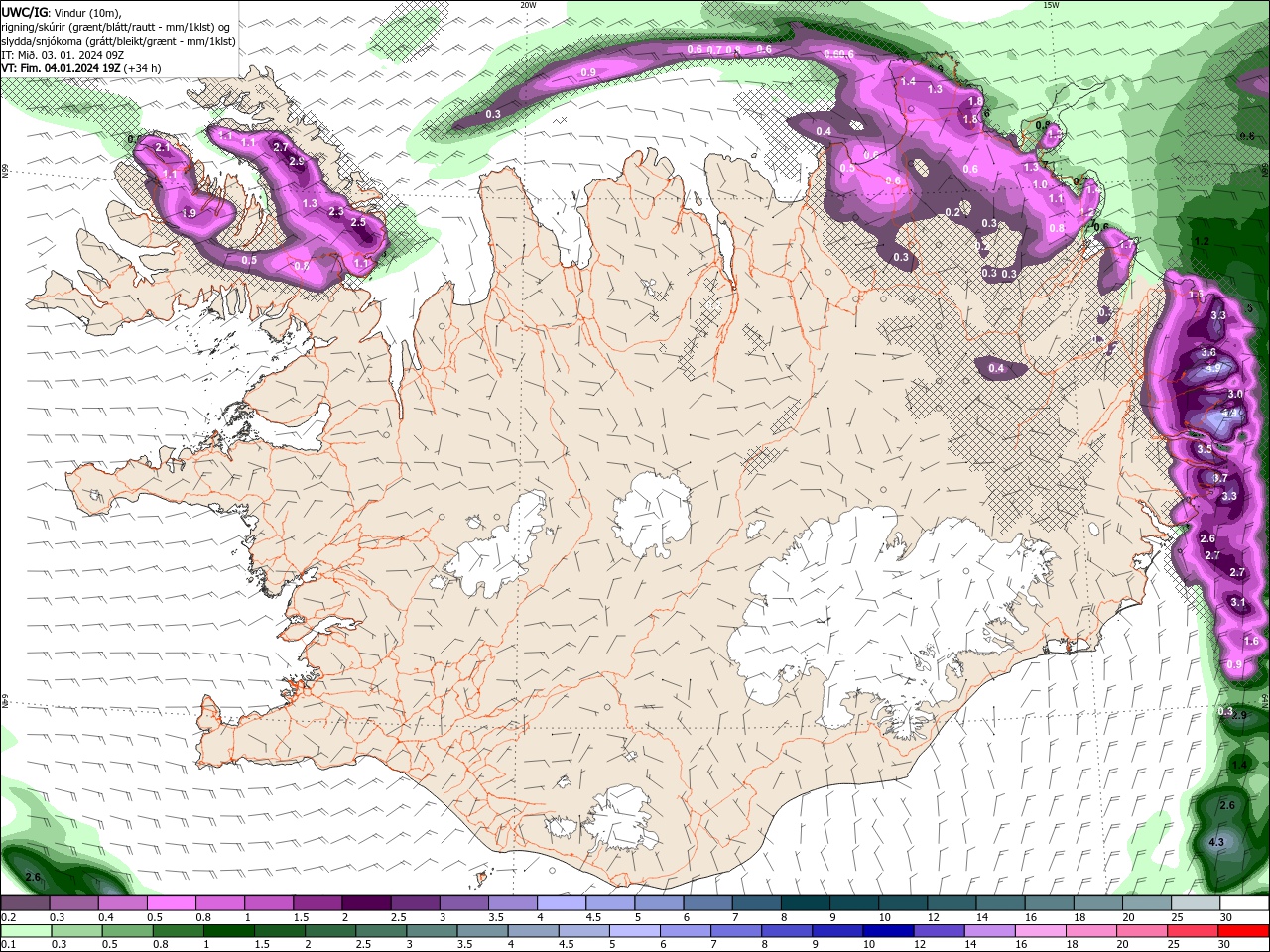Viewport: 1270px width, 952px height.
Task: Click the light blue rain swatch between 5 and 6
Action: (634, 931)
